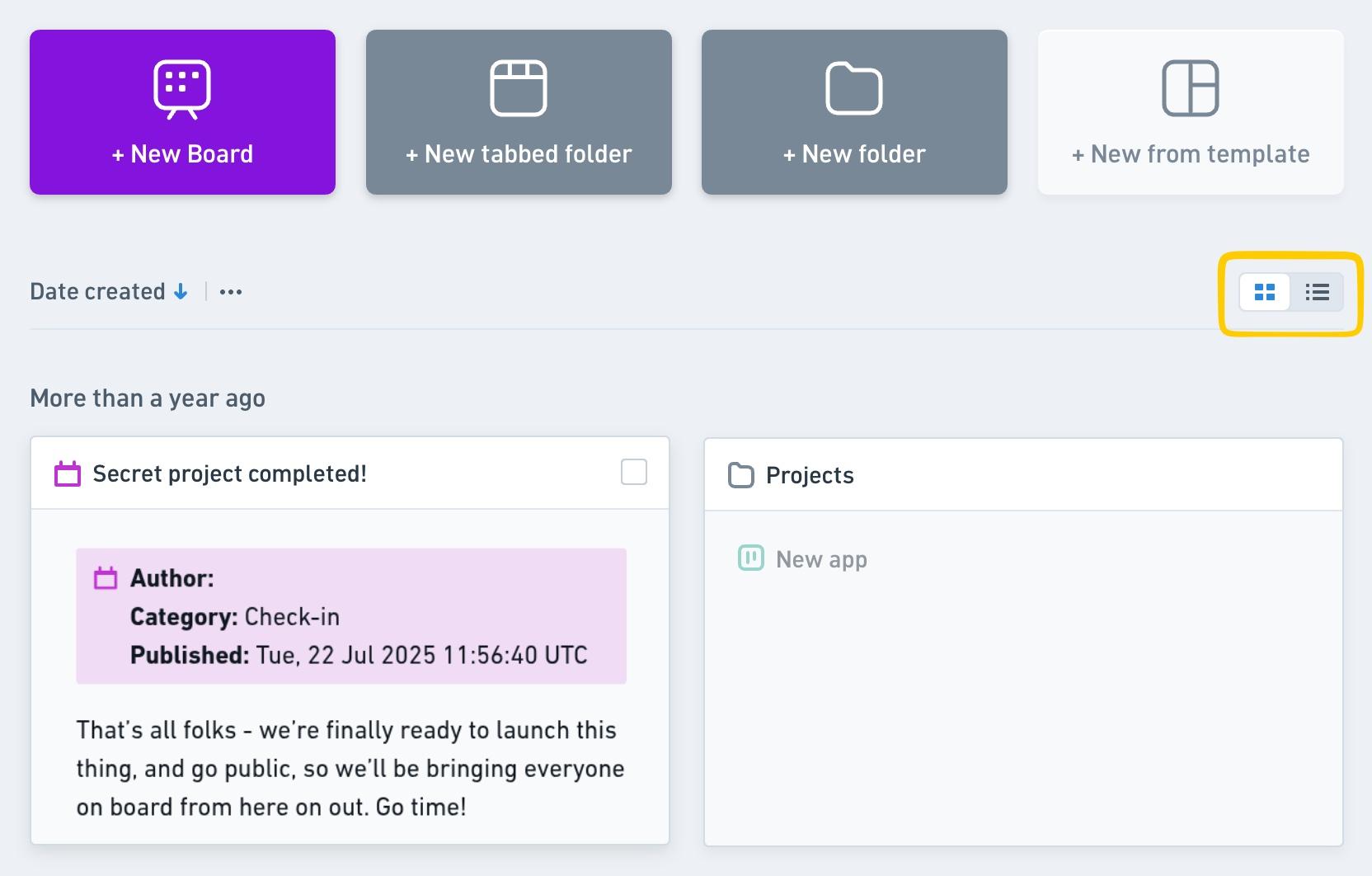Image resolution: width=1372 pixels, height=876 pixels.
Task: Tick the Secret project completed checkbox
Action: [x=634, y=472]
